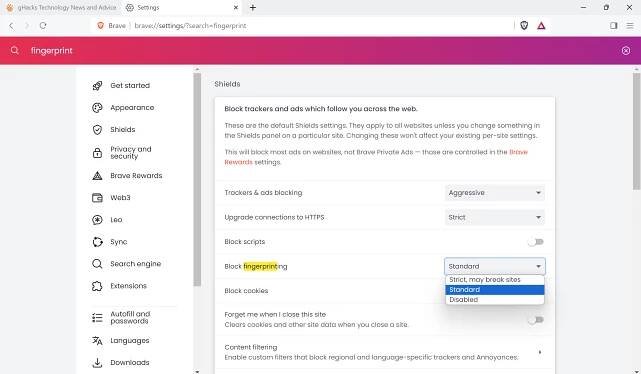This screenshot has height=374, width=641.
Task: Expand the Content filtering section
Action: [x=540, y=352]
